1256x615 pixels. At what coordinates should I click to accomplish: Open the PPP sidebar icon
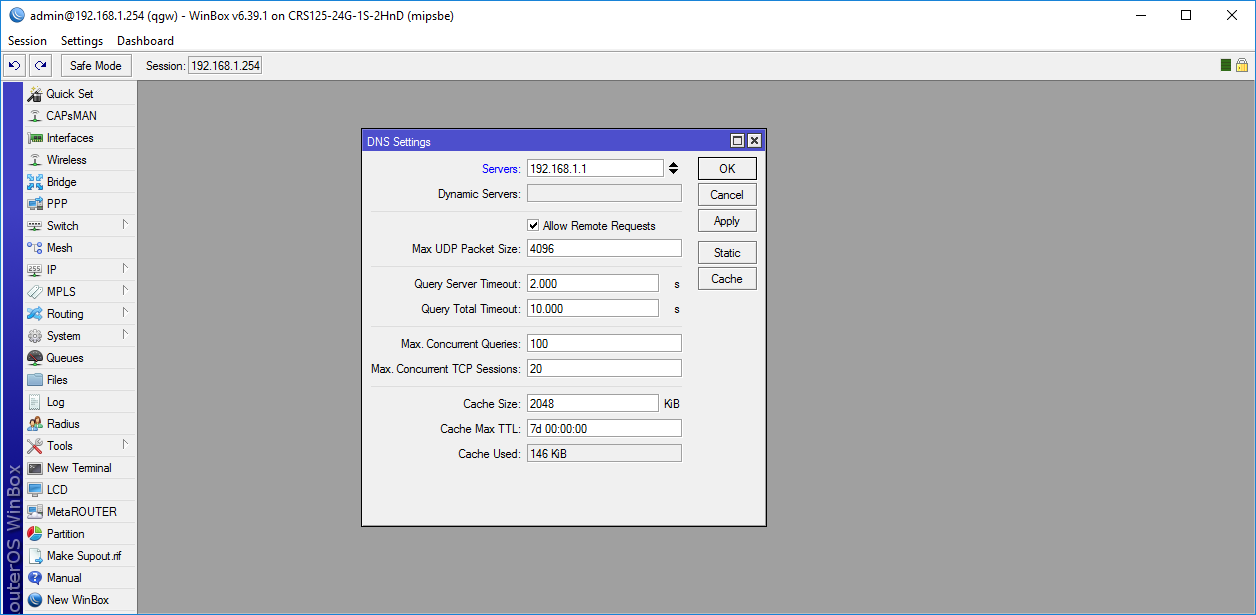pyautogui.click(x=35, y=204)
